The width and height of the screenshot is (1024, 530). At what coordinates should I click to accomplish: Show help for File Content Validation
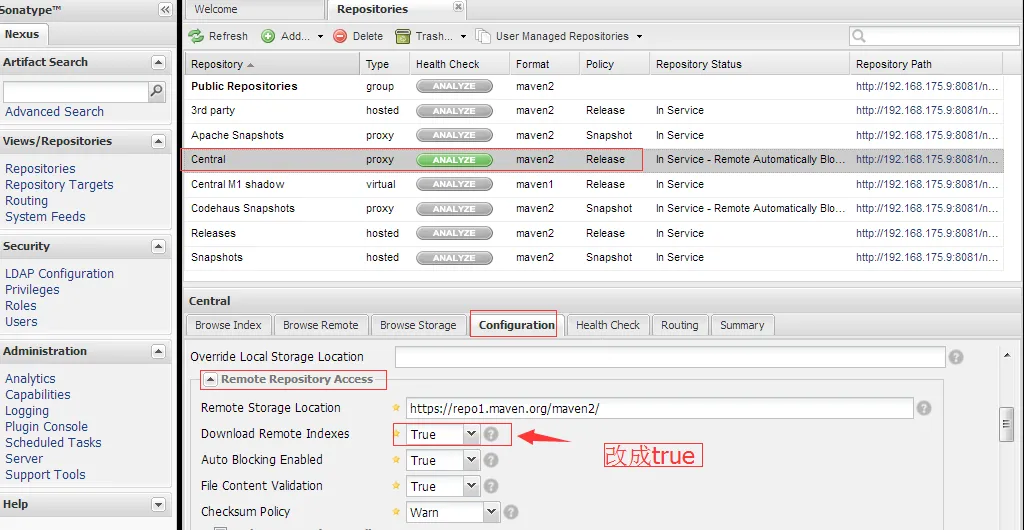tap(491, 486)
